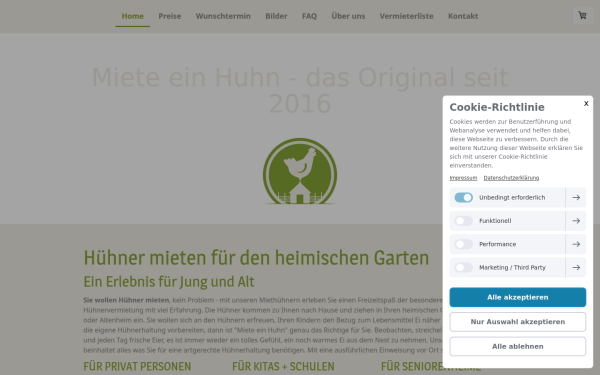This screenshot has width=600, height=375.
Task: Click the Alle akzeptieren button
Action: click(x=517, y=297)
